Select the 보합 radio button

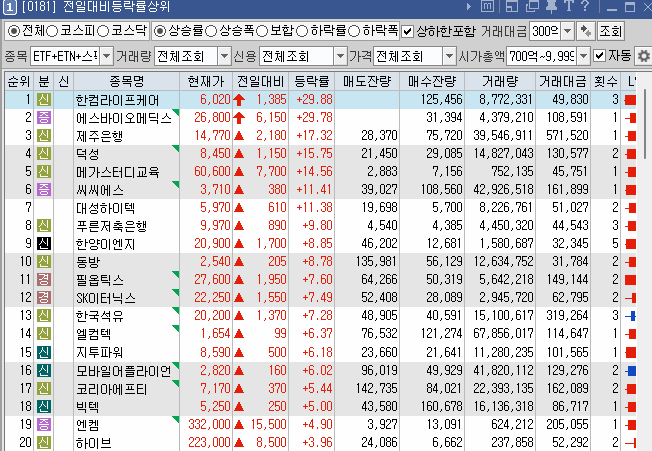click(262, 31)
